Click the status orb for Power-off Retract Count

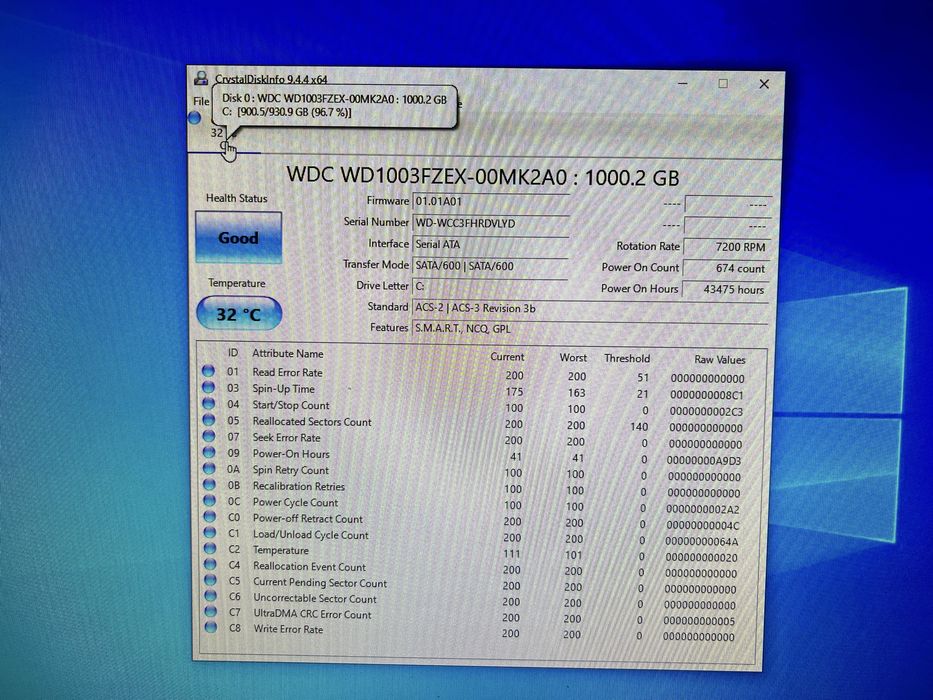209,516
